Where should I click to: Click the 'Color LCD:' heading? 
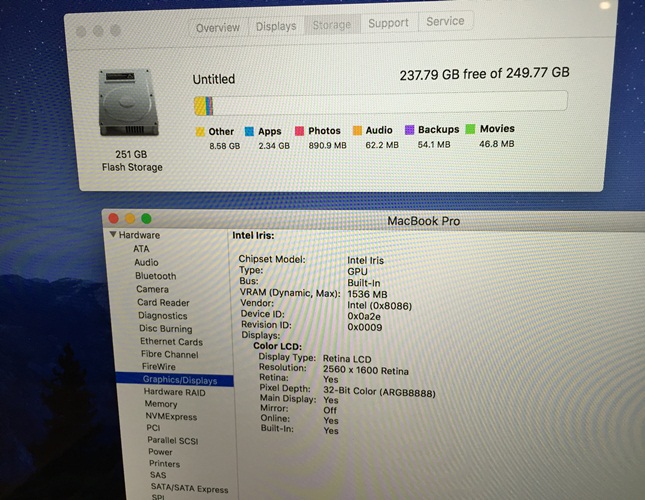[x=277, y=346]
